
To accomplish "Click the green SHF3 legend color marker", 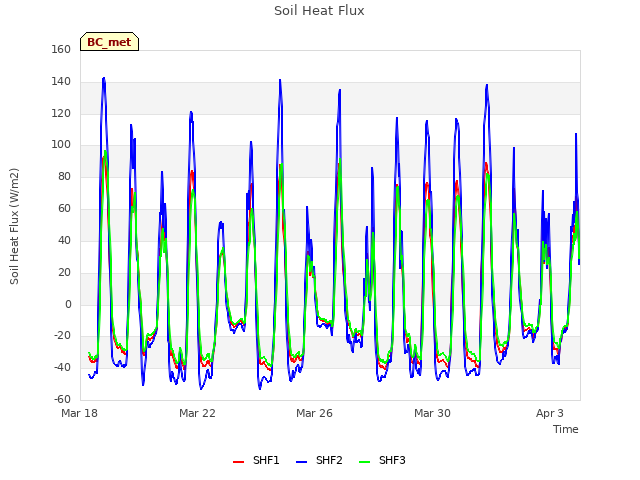I will [364, 462].
